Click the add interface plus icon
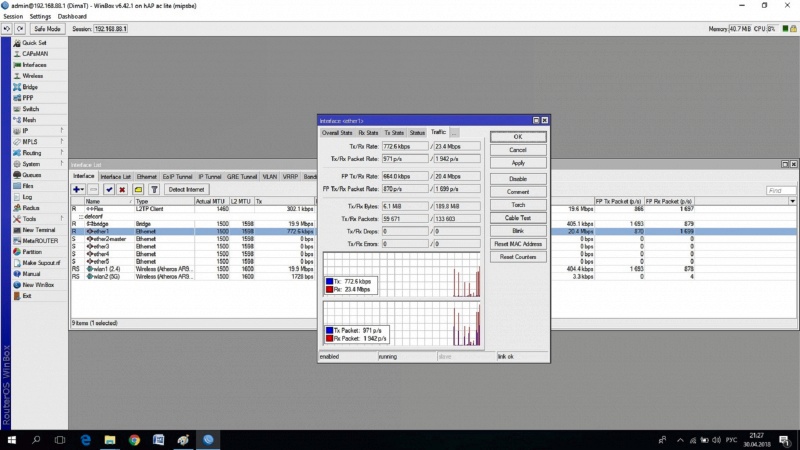The height and width of the screenshot is (450, 800). [x=78, y=189]
